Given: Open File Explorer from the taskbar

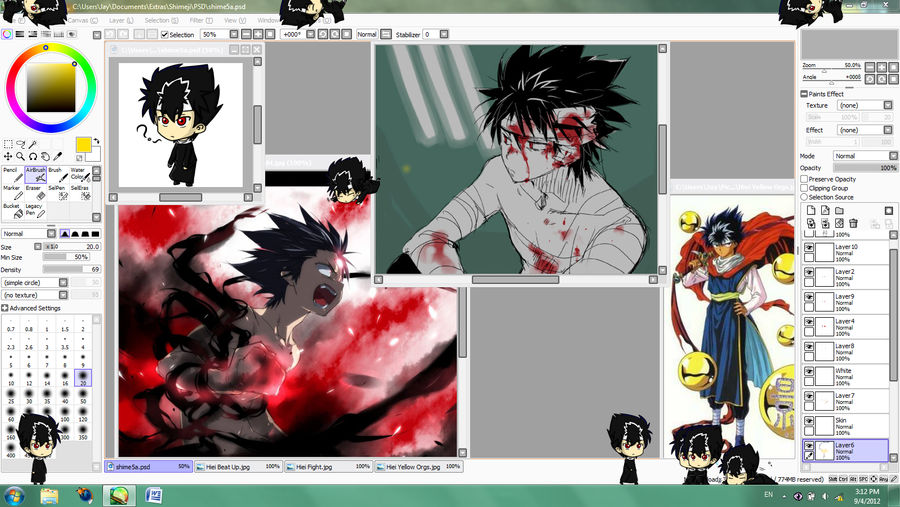Looking at the screenshot, I should point(49,496).
